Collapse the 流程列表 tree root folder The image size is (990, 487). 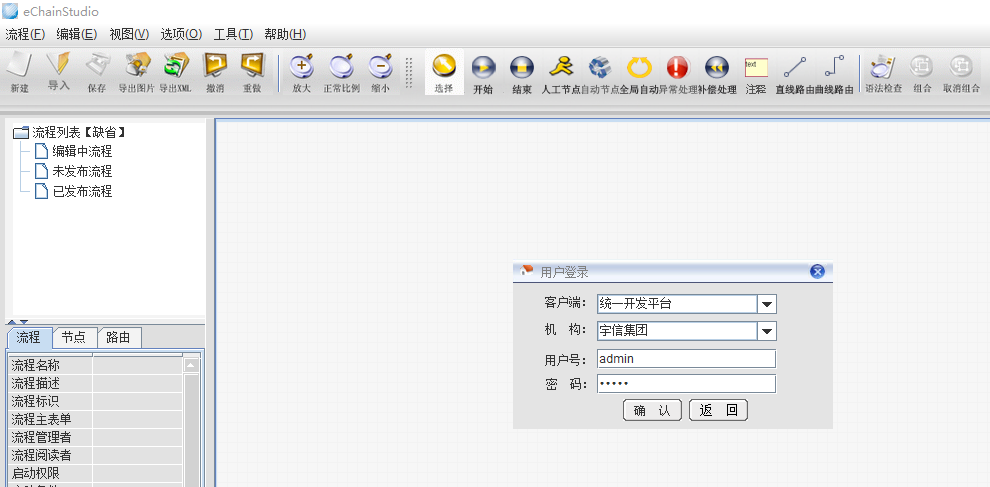[20, 132]
